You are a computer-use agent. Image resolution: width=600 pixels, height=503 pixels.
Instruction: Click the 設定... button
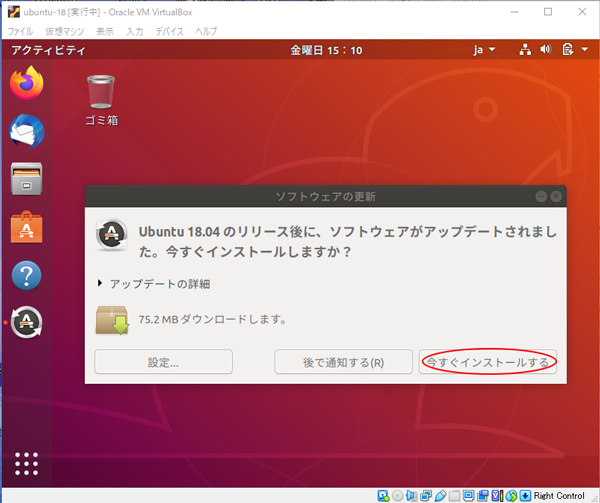coord(163,361)
